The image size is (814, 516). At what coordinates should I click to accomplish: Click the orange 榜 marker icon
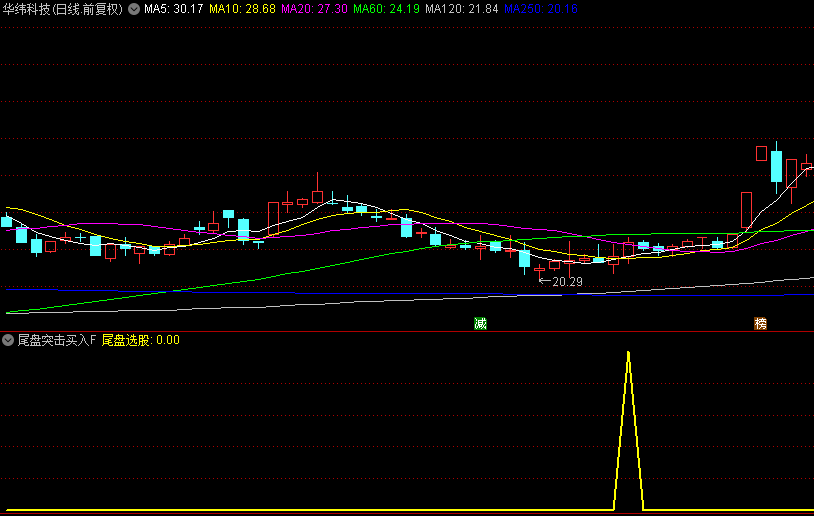[760, 324]
